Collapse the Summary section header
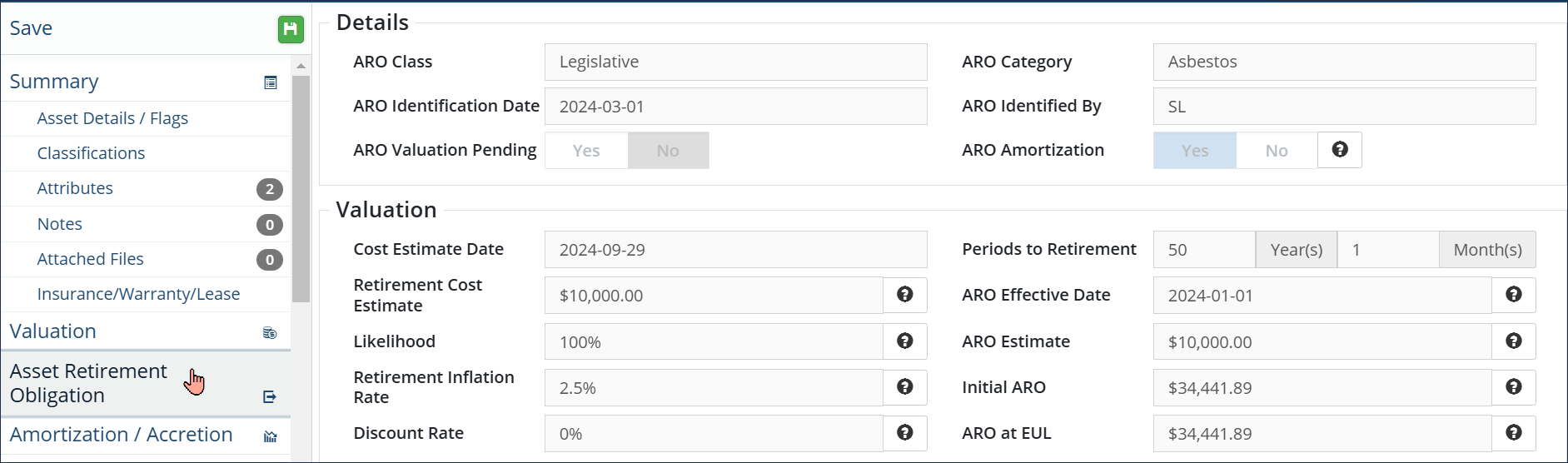The height and width of the screenshot is (463, 1568). (x=54, y=82)
